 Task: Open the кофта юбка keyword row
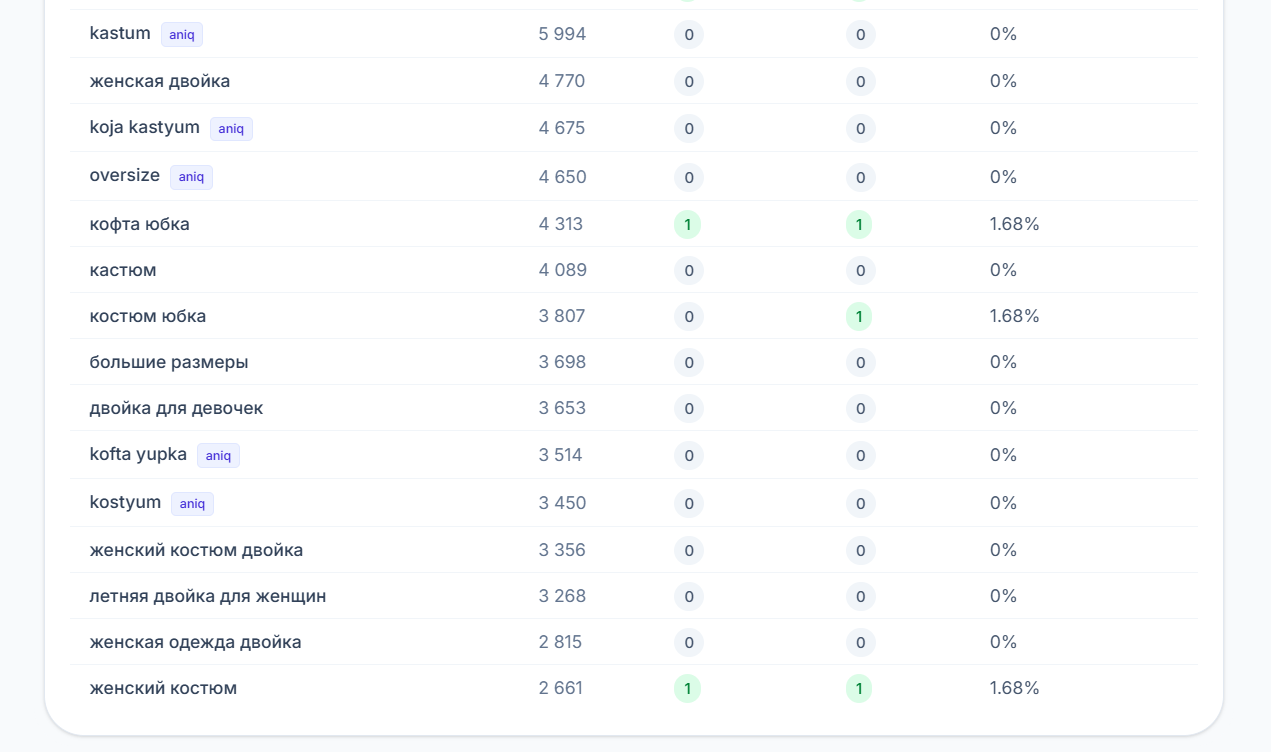tap(634, 224)
